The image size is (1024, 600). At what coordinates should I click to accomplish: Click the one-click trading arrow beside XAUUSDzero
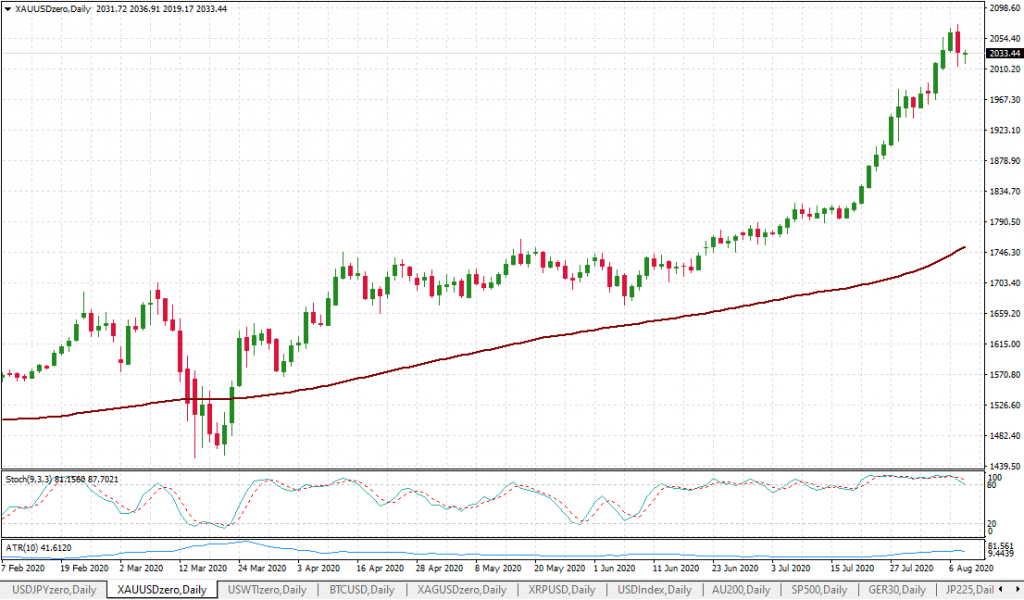(x=6, y=8)
